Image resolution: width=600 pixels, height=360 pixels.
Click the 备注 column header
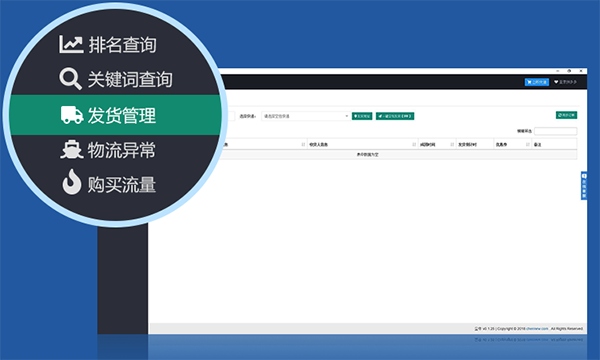(x=554, y=145)
